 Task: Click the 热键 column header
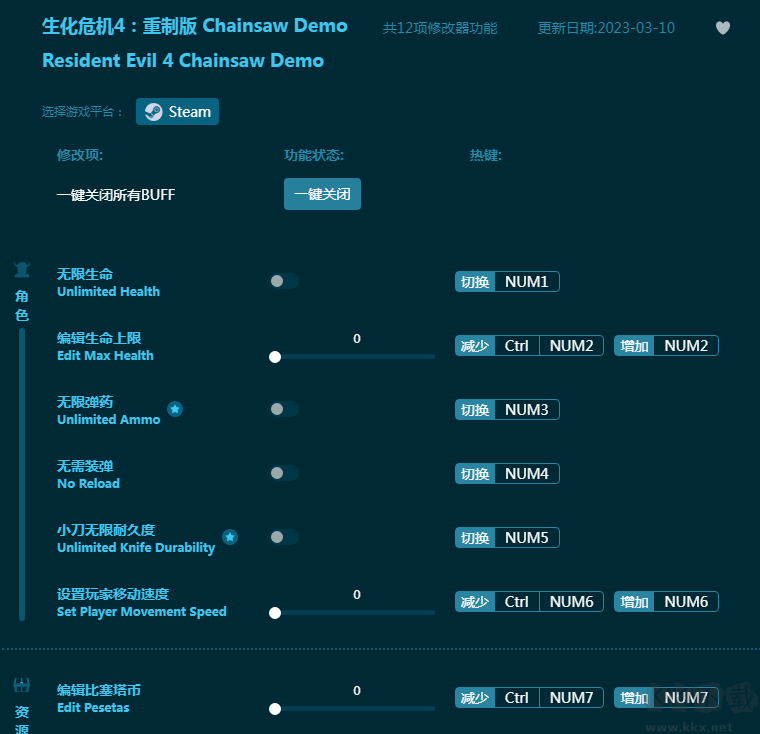coord(486,155)
